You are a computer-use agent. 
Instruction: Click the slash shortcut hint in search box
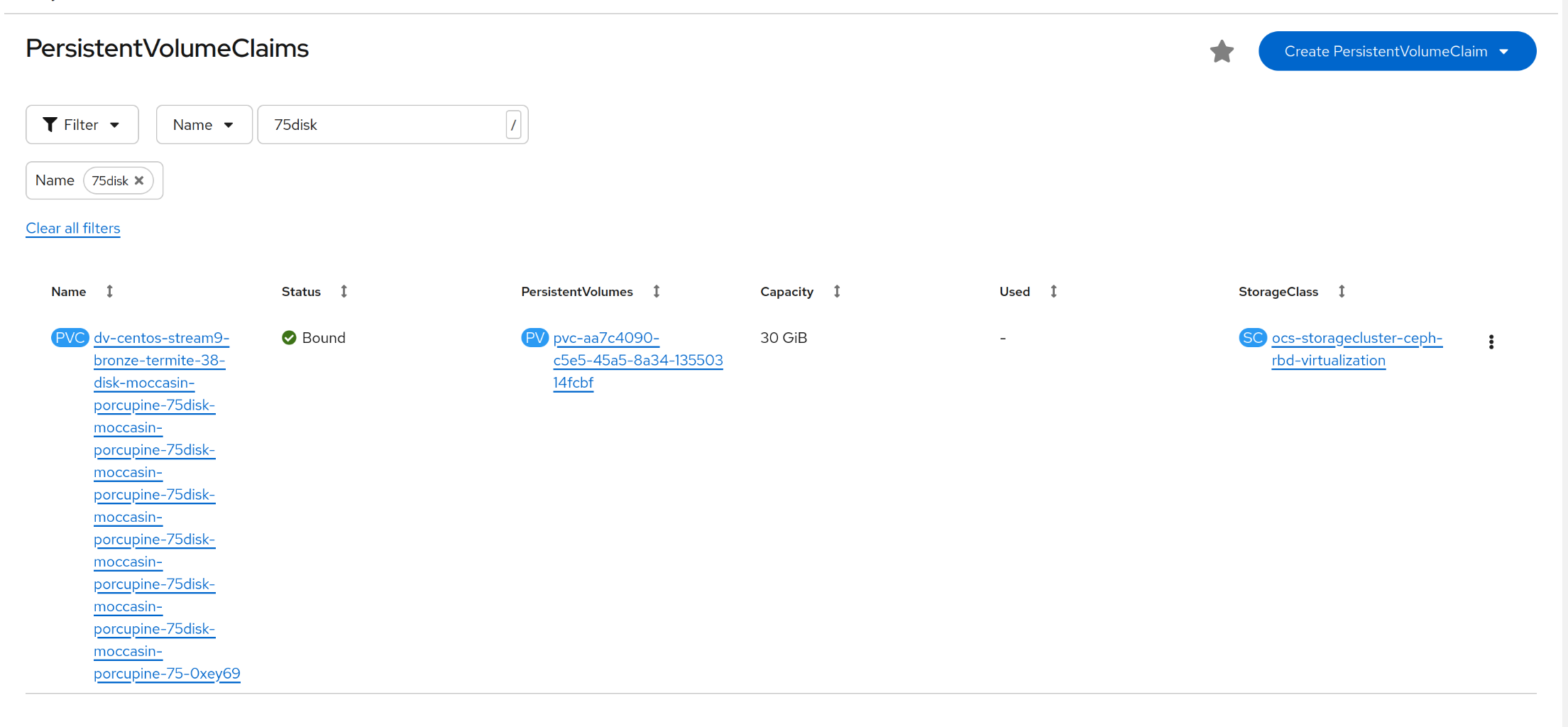pos(513,125)
